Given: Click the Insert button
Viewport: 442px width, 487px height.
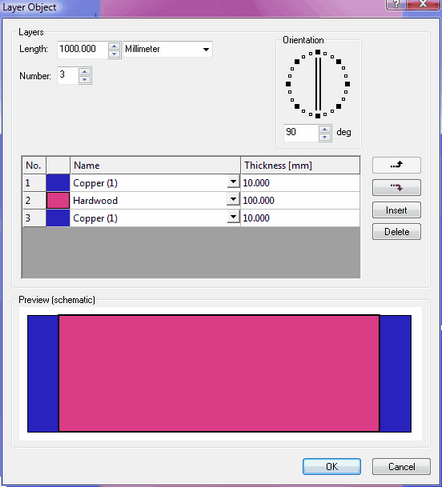Looking at the screenshot, I should coord(396,210).
